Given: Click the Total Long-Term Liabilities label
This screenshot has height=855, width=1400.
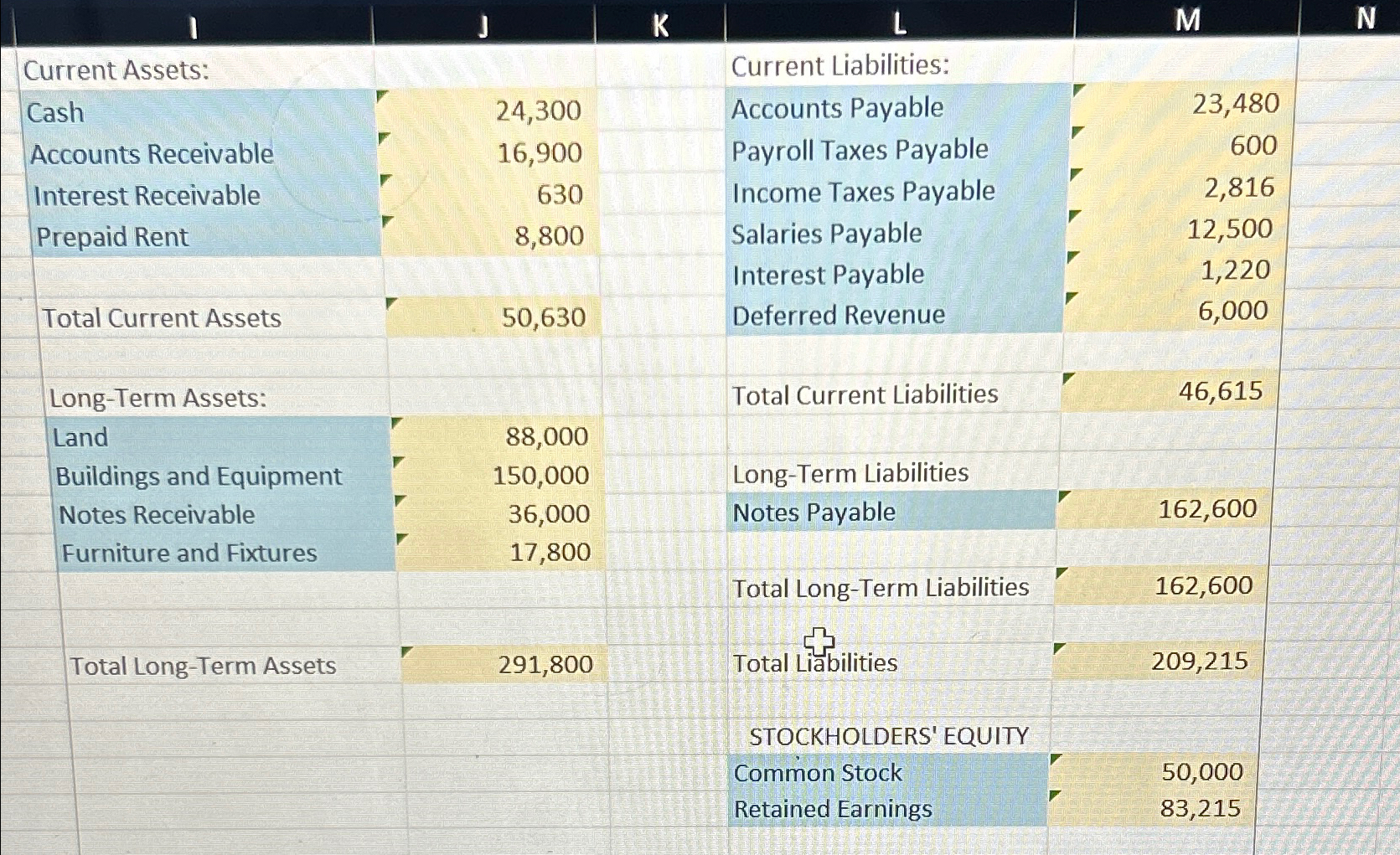Looking at the screenshot, I should click(x=881, y=588).
